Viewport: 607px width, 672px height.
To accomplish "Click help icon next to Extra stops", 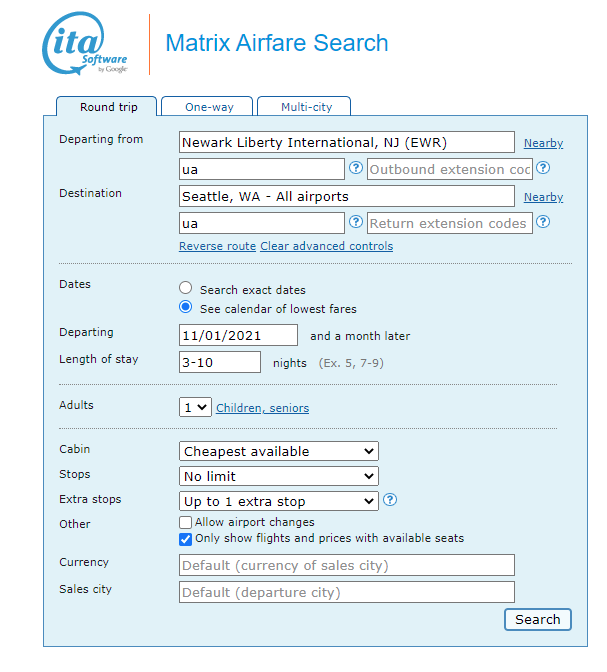I will coord(390,501).
